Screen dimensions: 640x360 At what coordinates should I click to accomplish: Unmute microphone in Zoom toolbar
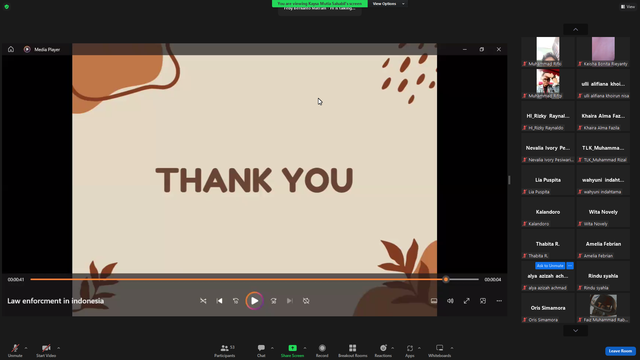(x=15, y=350)
